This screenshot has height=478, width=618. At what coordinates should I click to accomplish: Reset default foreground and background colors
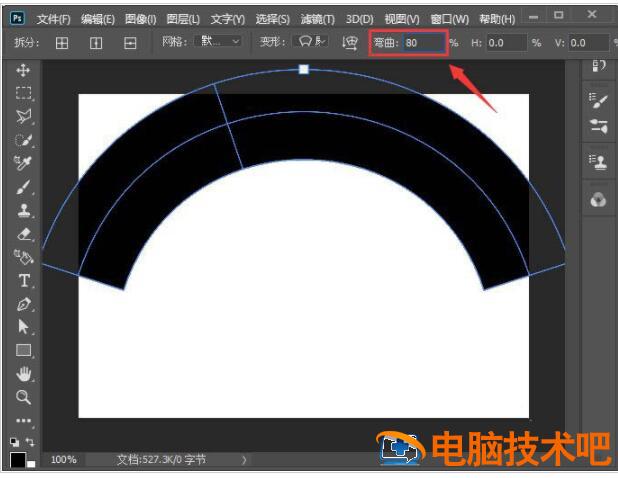pyautogui.click(x=15, y=442)
